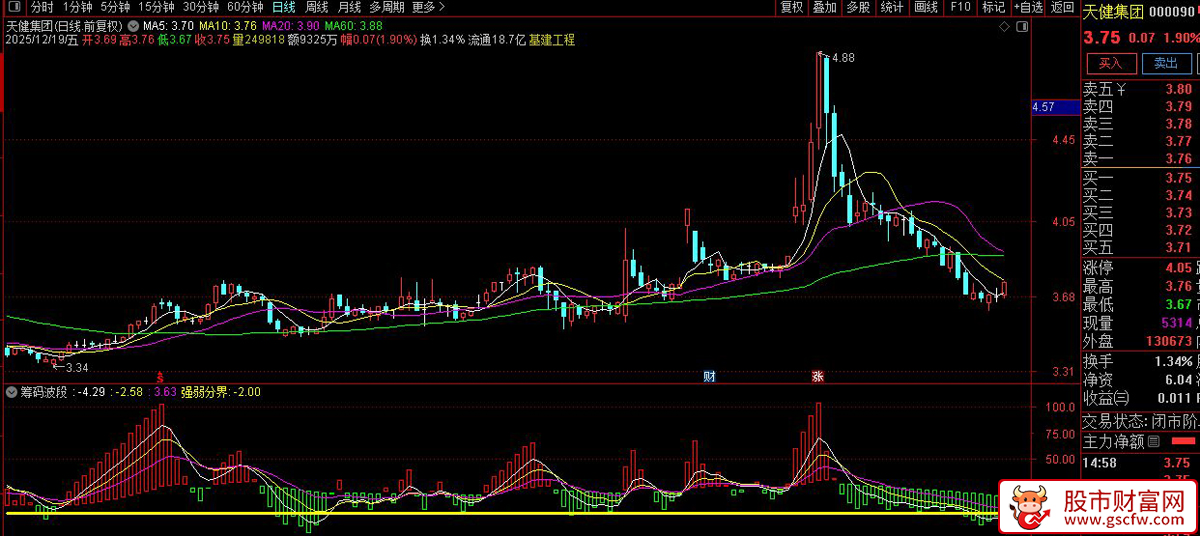The image size is (1200, 536).
Task: Open the F10 company info
Action: point(960,7)
